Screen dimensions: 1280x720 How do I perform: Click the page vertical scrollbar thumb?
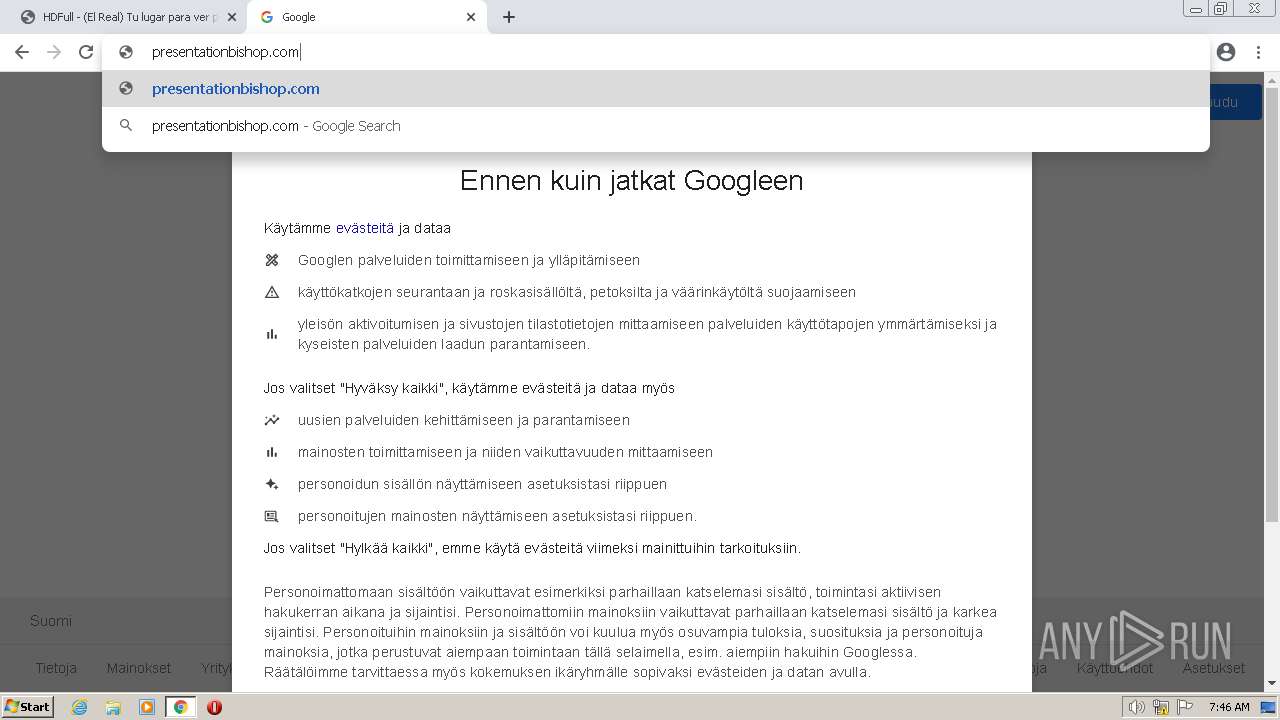pos(1271,305)
